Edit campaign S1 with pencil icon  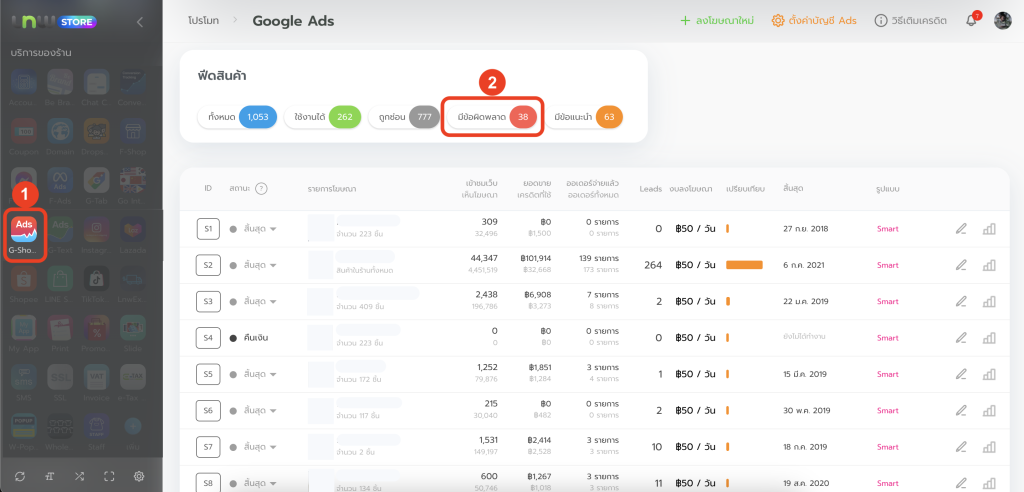[x=961, y=229]
